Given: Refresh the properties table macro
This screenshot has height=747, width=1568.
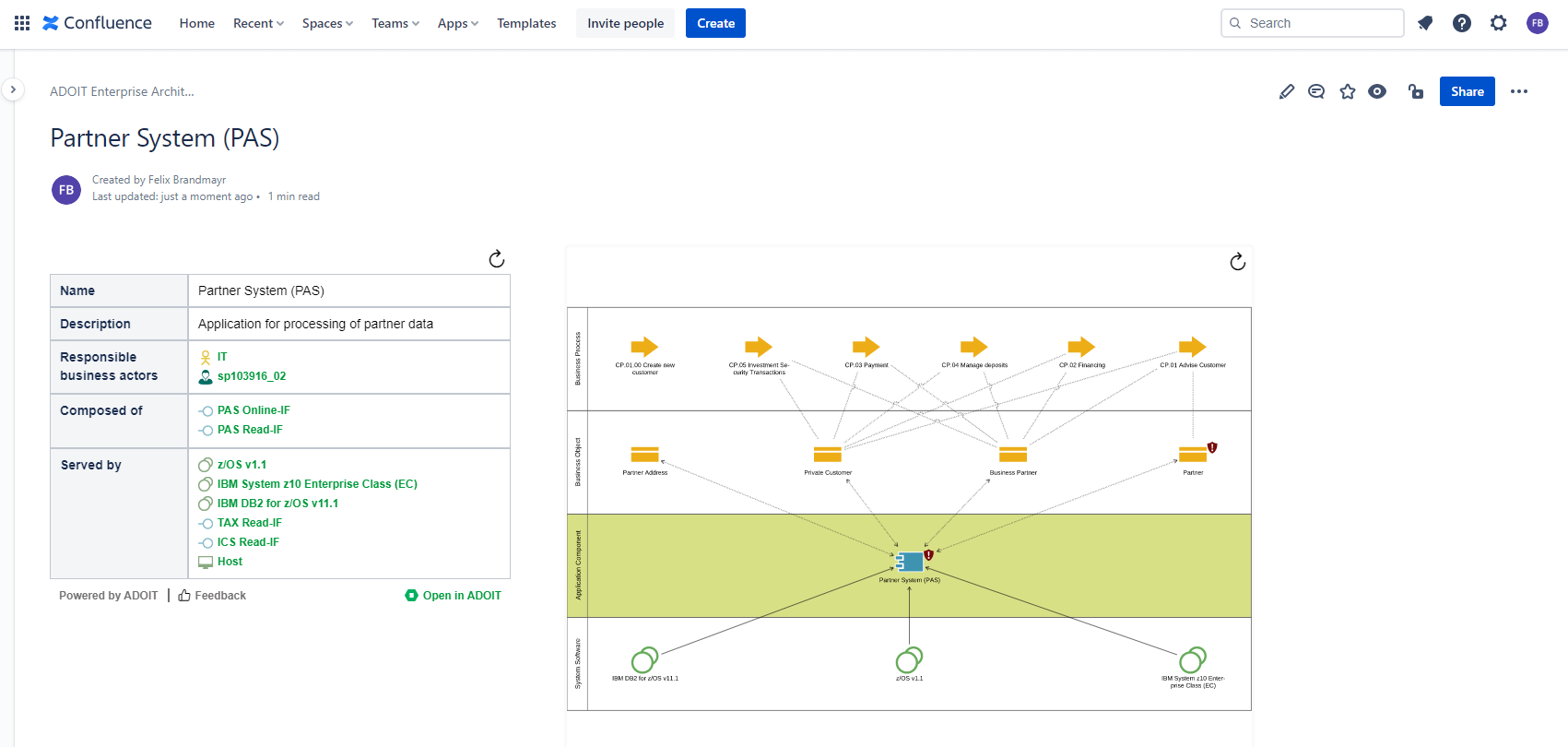Looking at the screenshot, I should pos(497,259).
